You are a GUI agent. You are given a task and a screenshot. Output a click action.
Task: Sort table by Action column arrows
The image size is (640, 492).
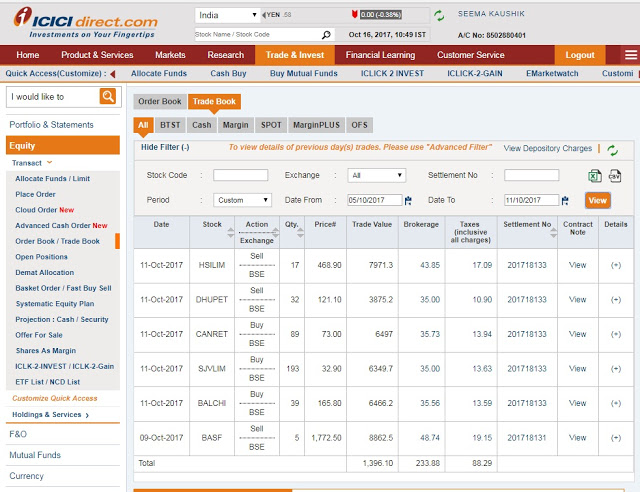(276, 233)
